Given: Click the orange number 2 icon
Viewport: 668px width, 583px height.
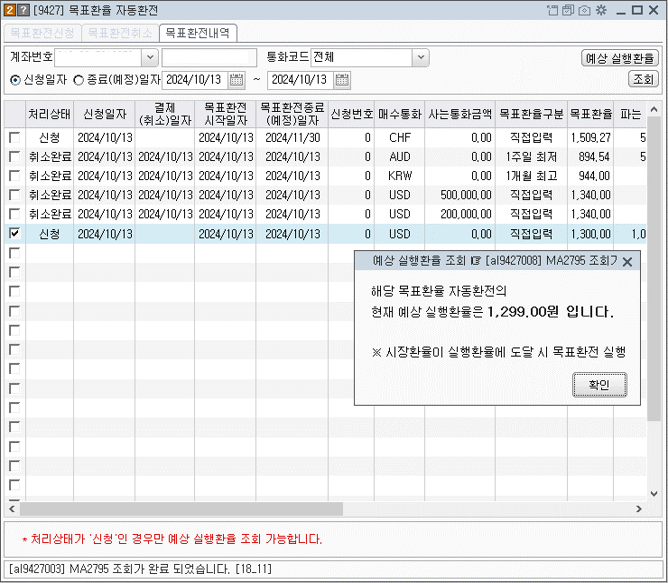Looking at the screenshot, I should point(9,10).
